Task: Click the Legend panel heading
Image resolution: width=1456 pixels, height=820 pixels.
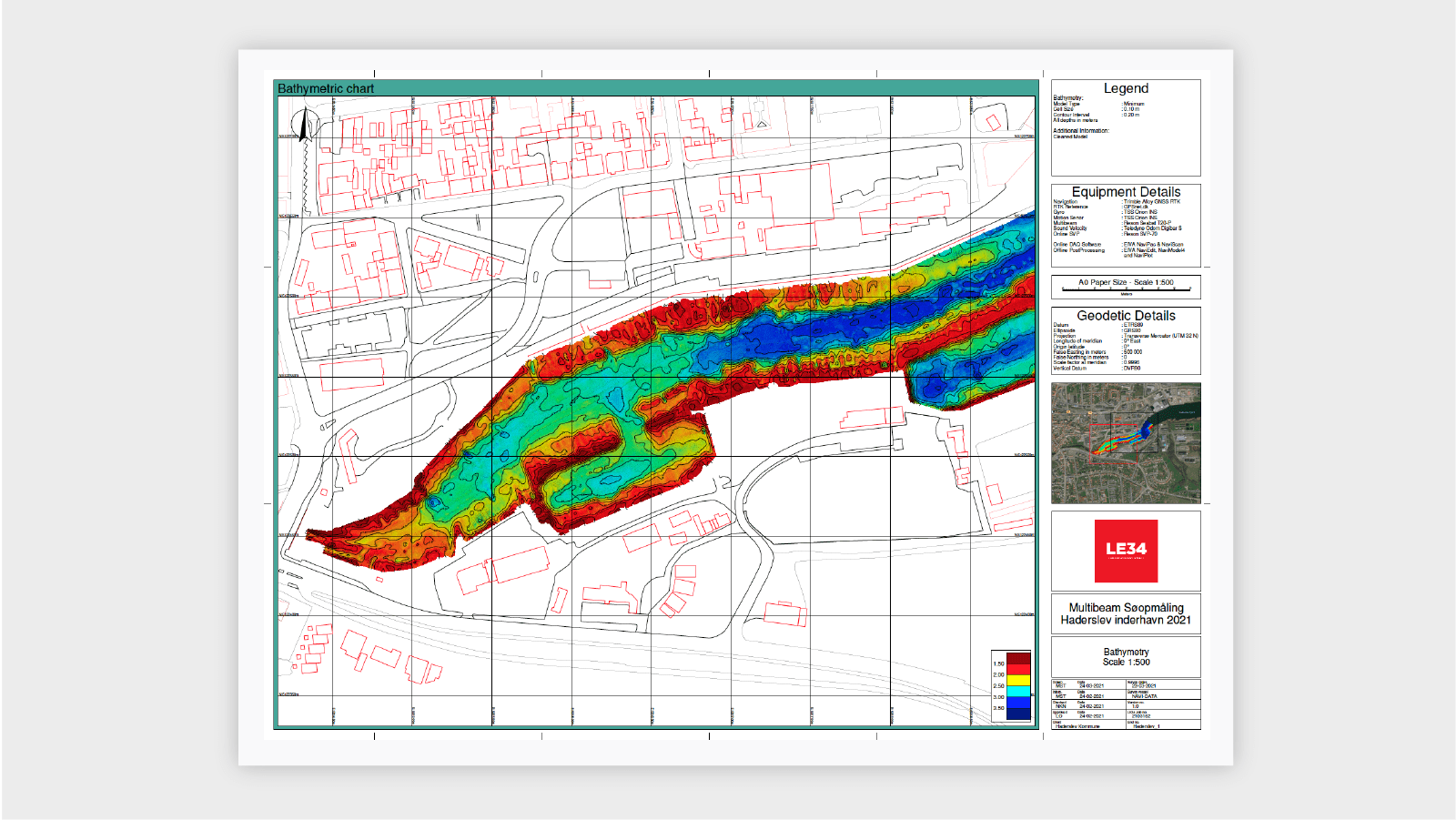Action: [x=1126, y=88]
